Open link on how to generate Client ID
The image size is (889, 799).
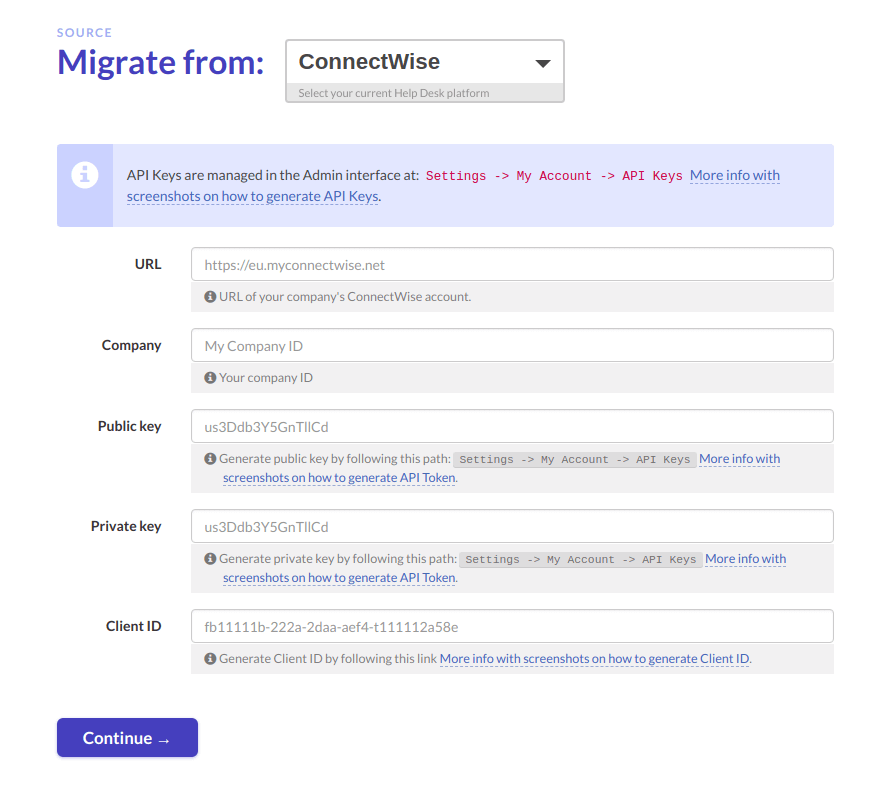595,659
